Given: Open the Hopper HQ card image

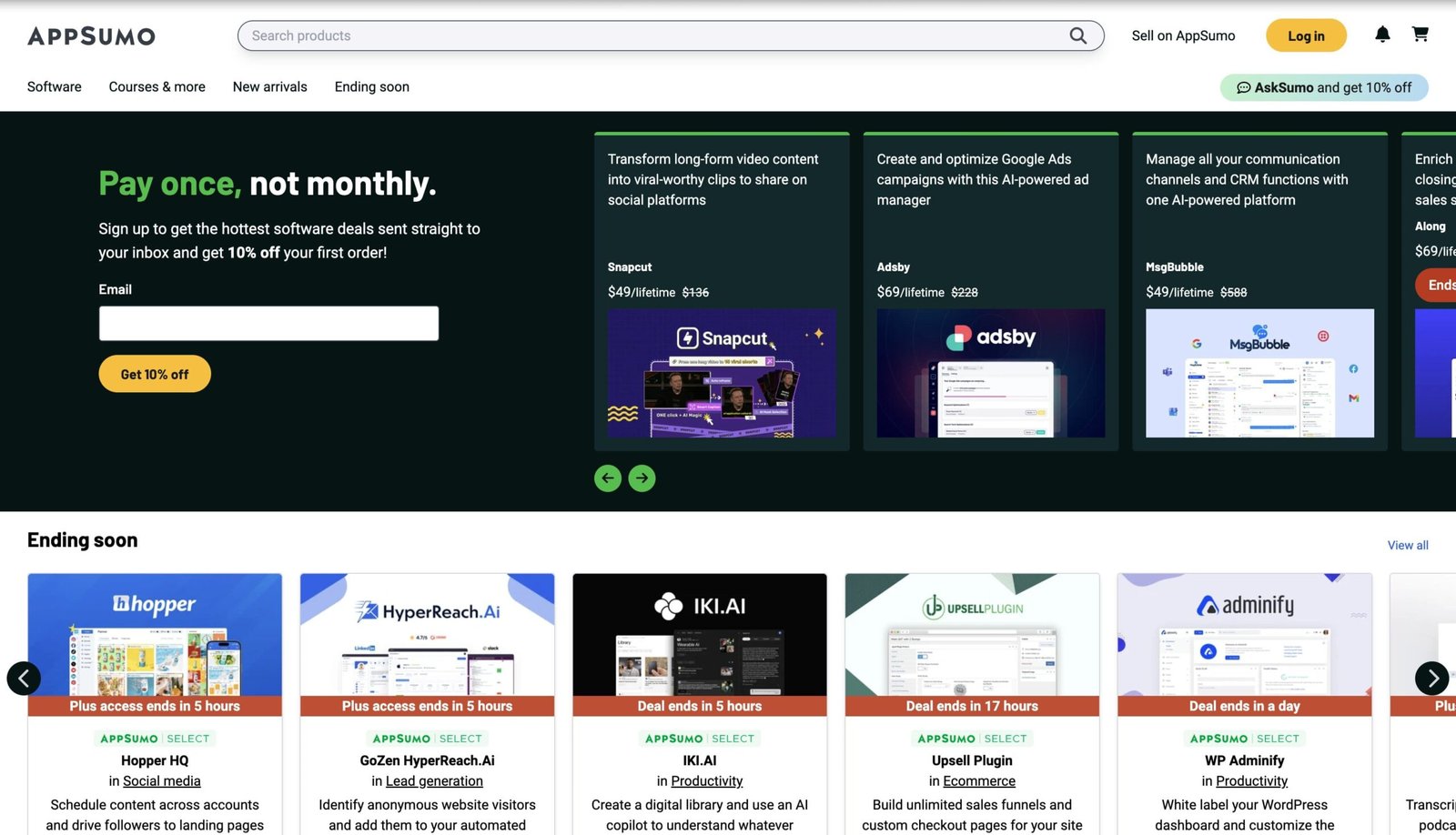Looking at the screenshot, I should pos(155,635).
